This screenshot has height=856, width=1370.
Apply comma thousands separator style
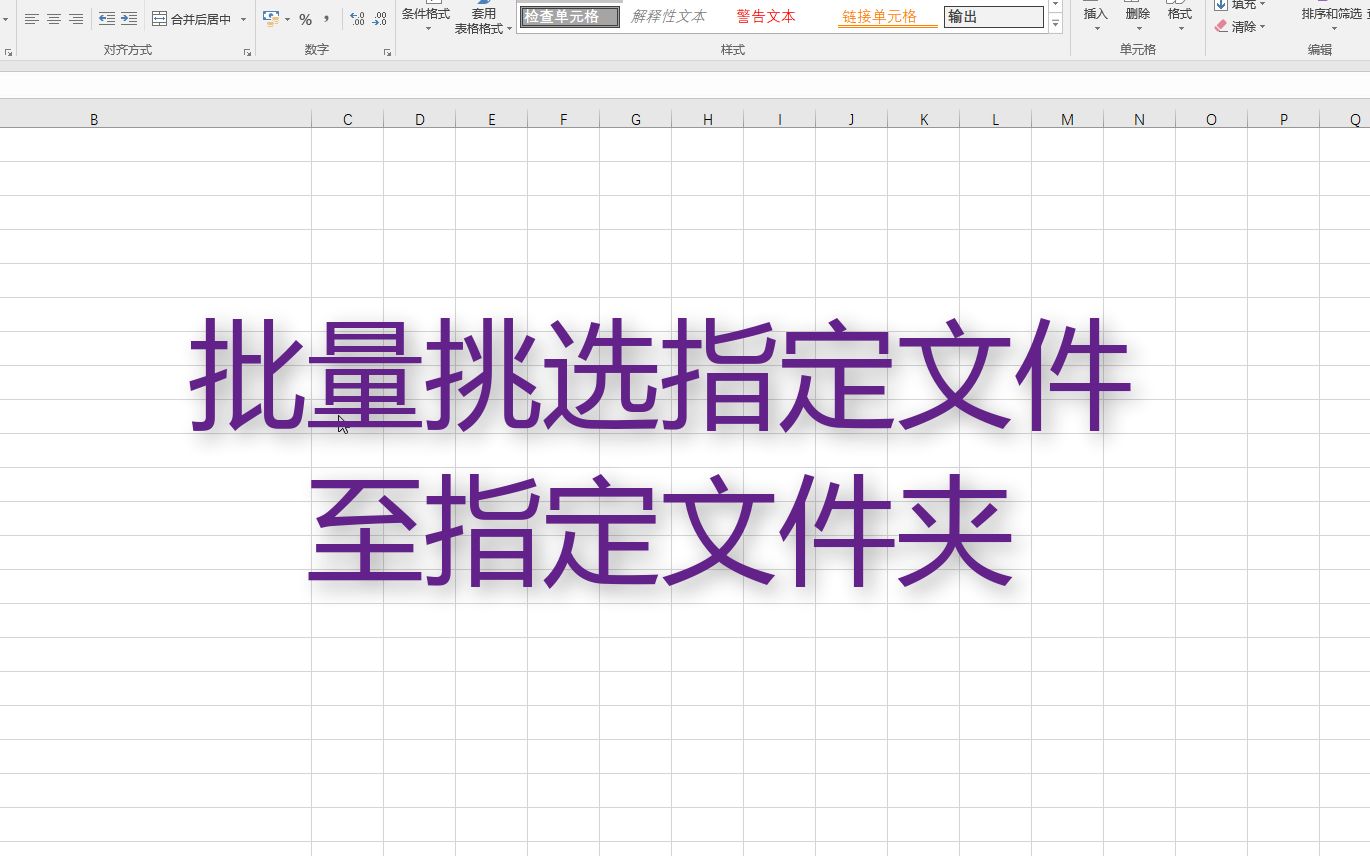326,19
